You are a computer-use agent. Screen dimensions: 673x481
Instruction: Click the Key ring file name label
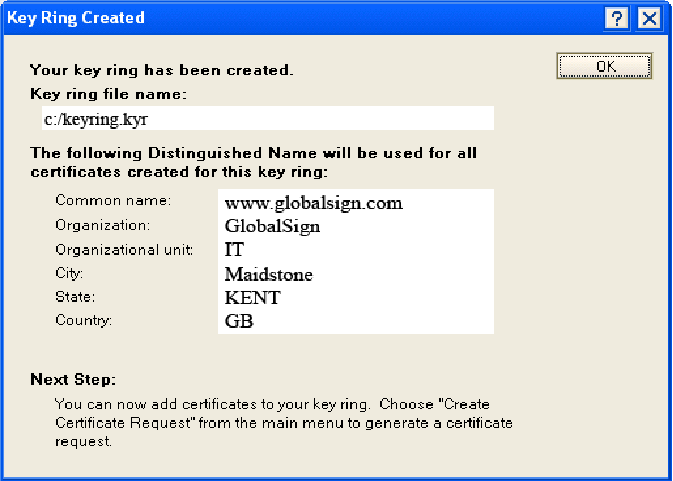pos(109,94)
